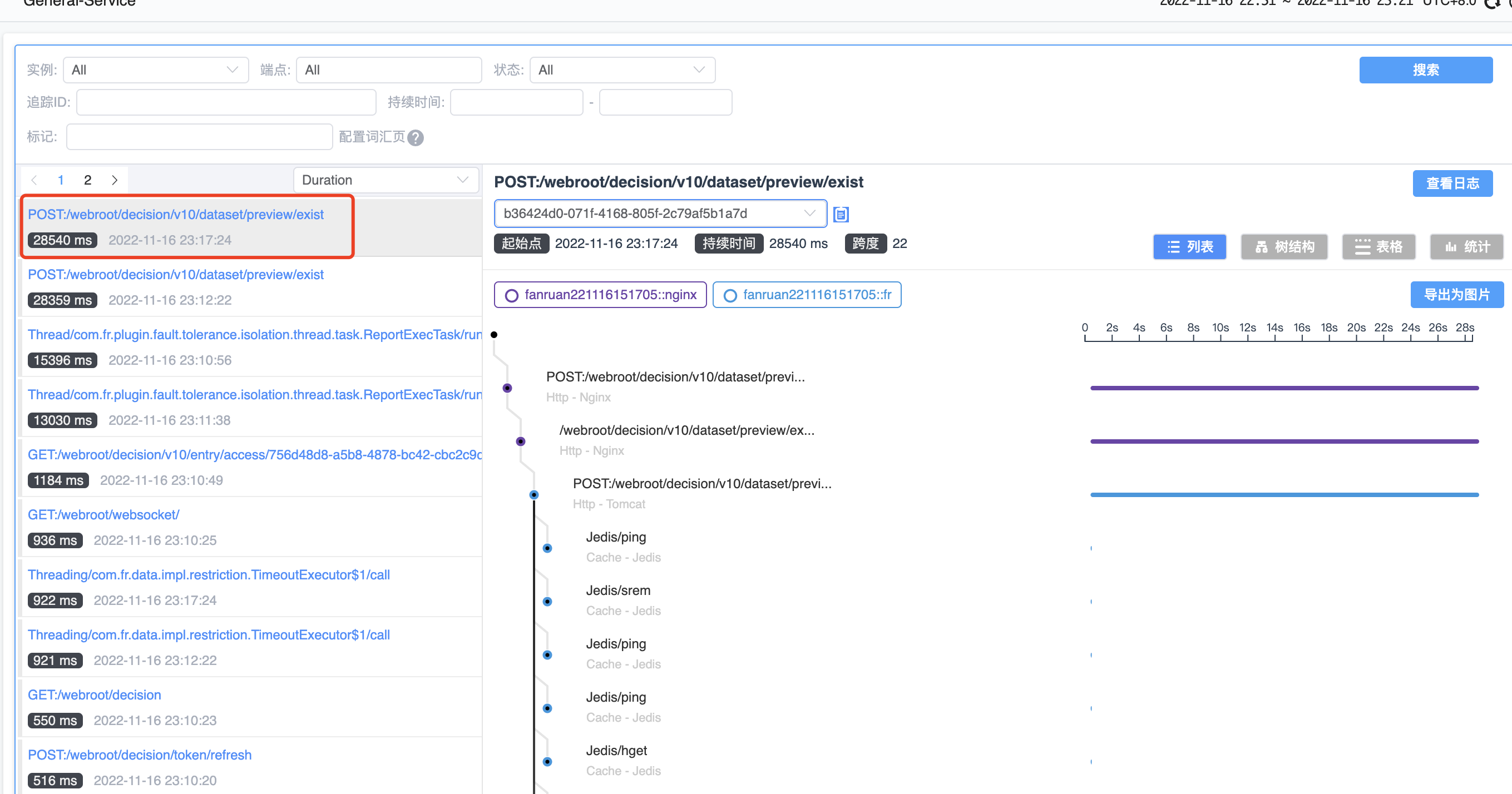This screenshot has height=794, width=1512.
Task: Switch to the 树结构 view tab
Action: 1284,246
